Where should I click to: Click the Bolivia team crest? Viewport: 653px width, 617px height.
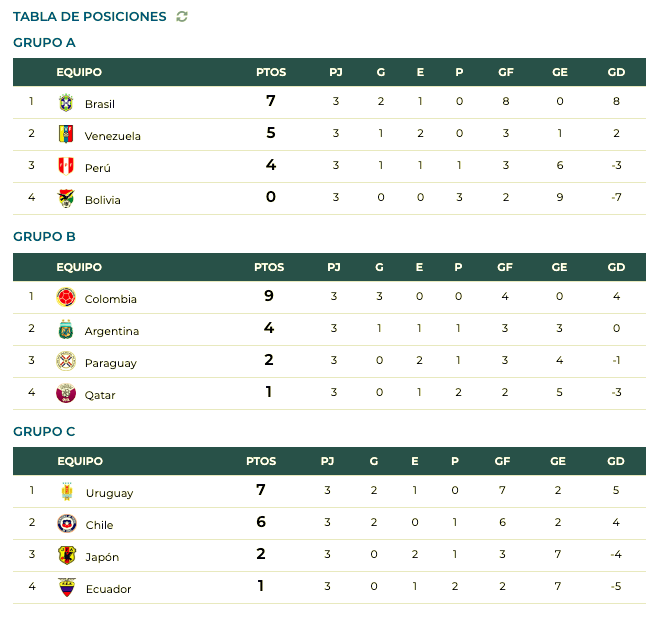pyautogui.click(x=66, y=198)
